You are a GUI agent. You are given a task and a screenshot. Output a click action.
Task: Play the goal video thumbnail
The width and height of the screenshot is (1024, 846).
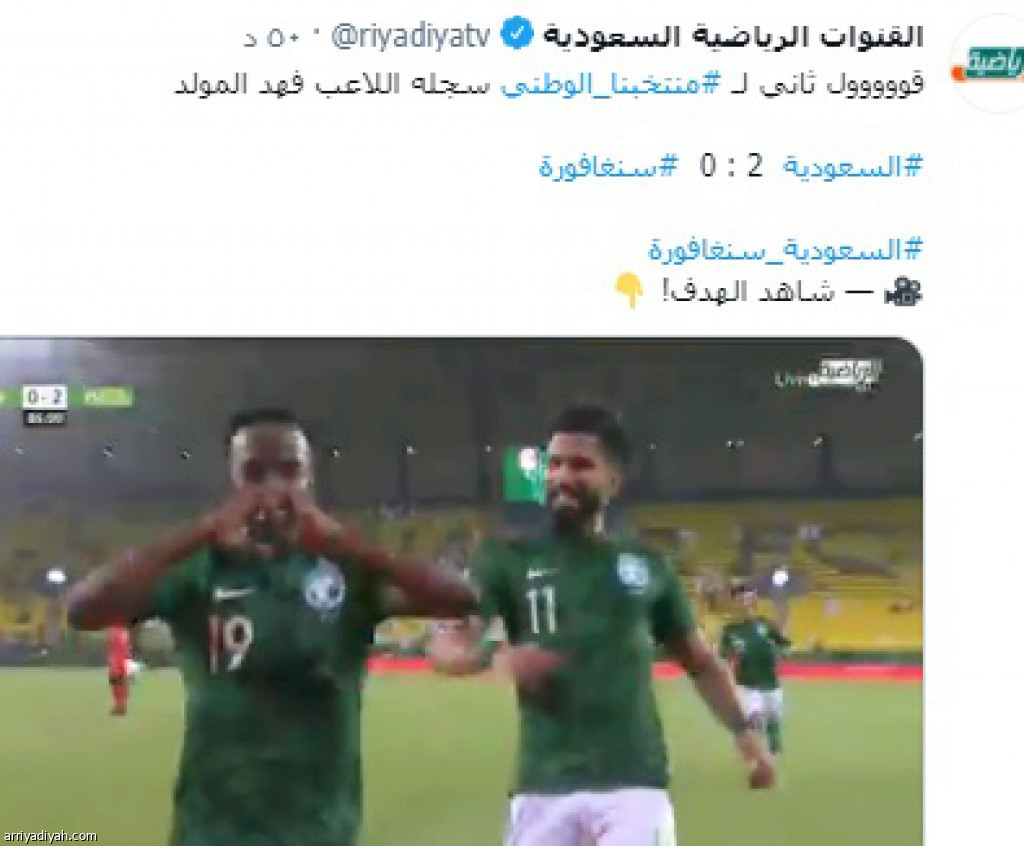coord(461,591)
